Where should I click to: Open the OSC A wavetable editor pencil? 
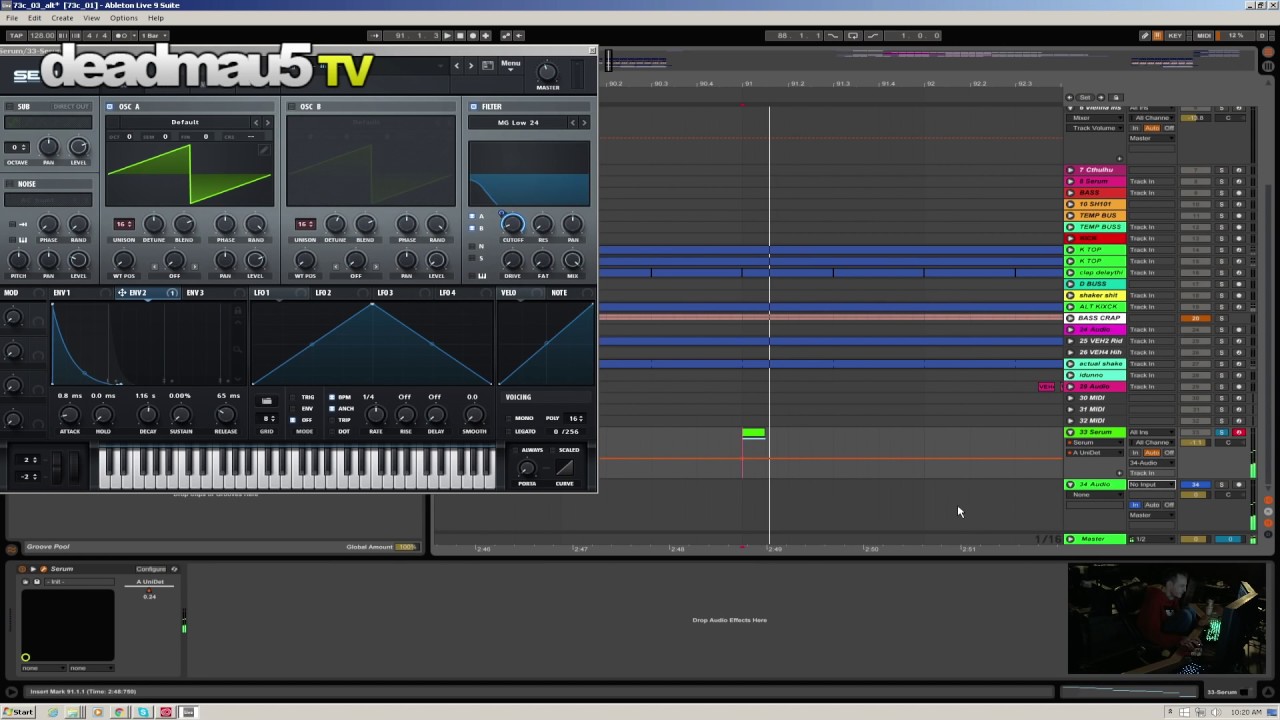click(x=263, y=150)
